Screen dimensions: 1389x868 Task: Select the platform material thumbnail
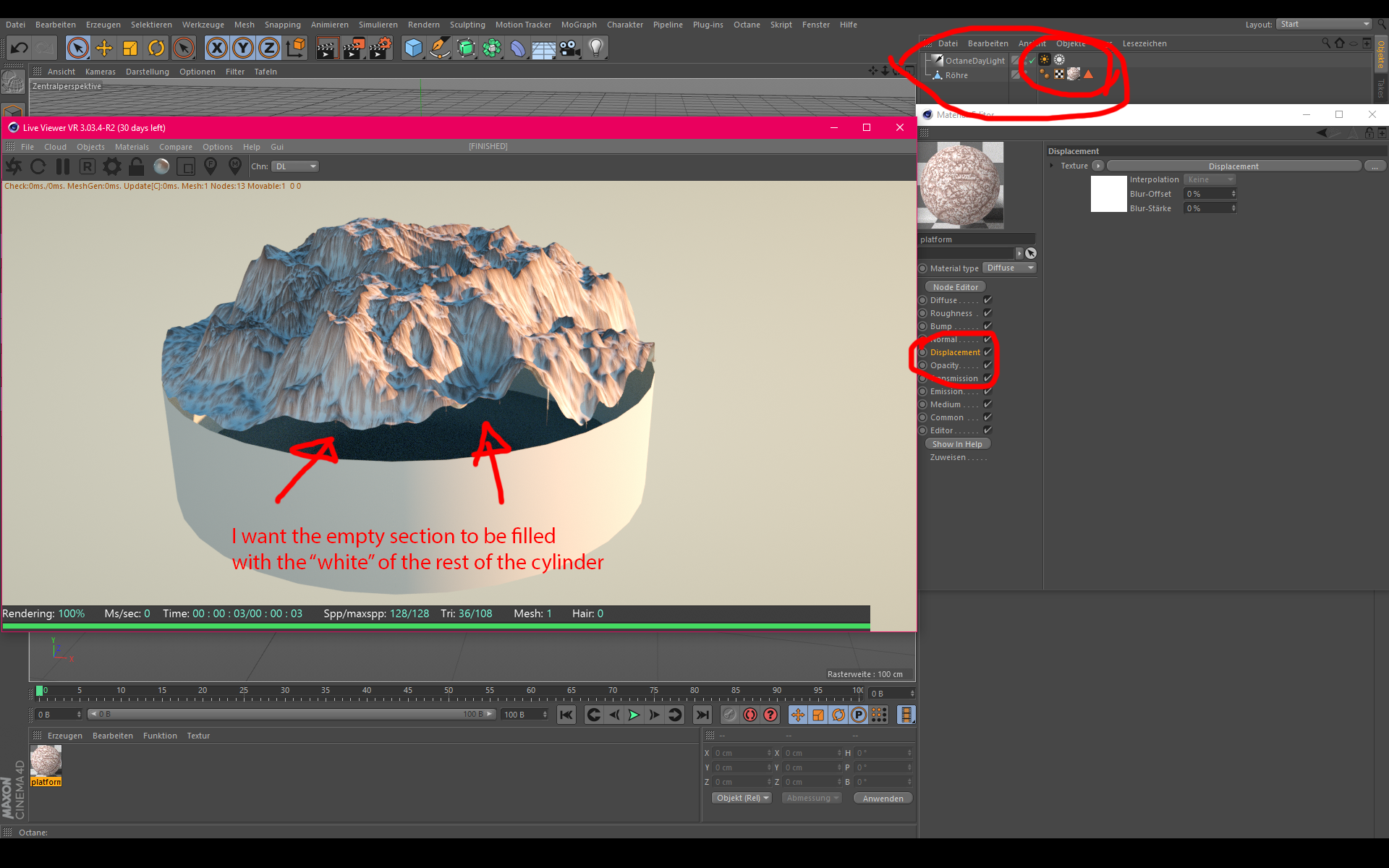pyautogui.click(x=46, y=761)
